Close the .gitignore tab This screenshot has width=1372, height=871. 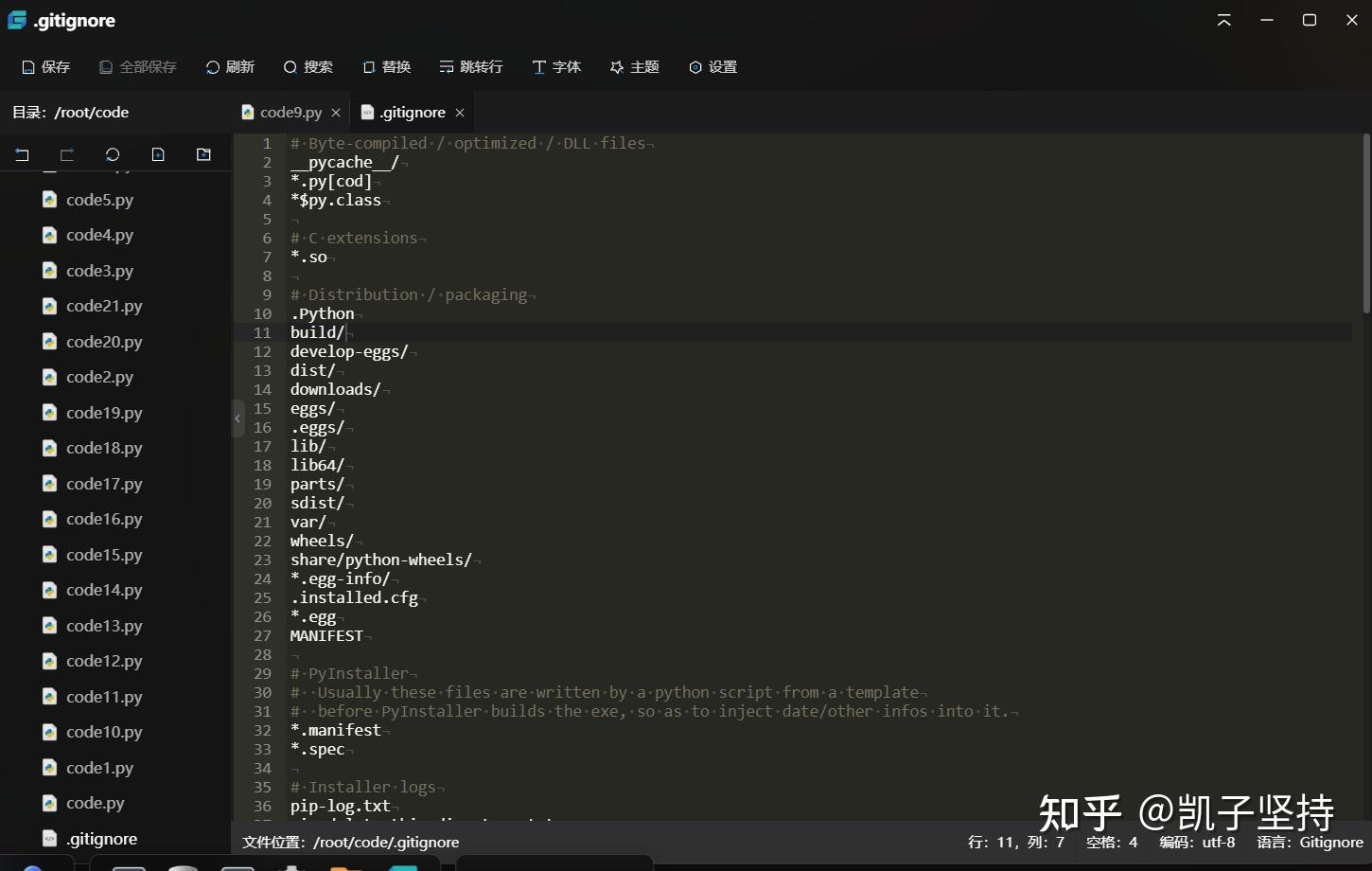pos(459,112)
